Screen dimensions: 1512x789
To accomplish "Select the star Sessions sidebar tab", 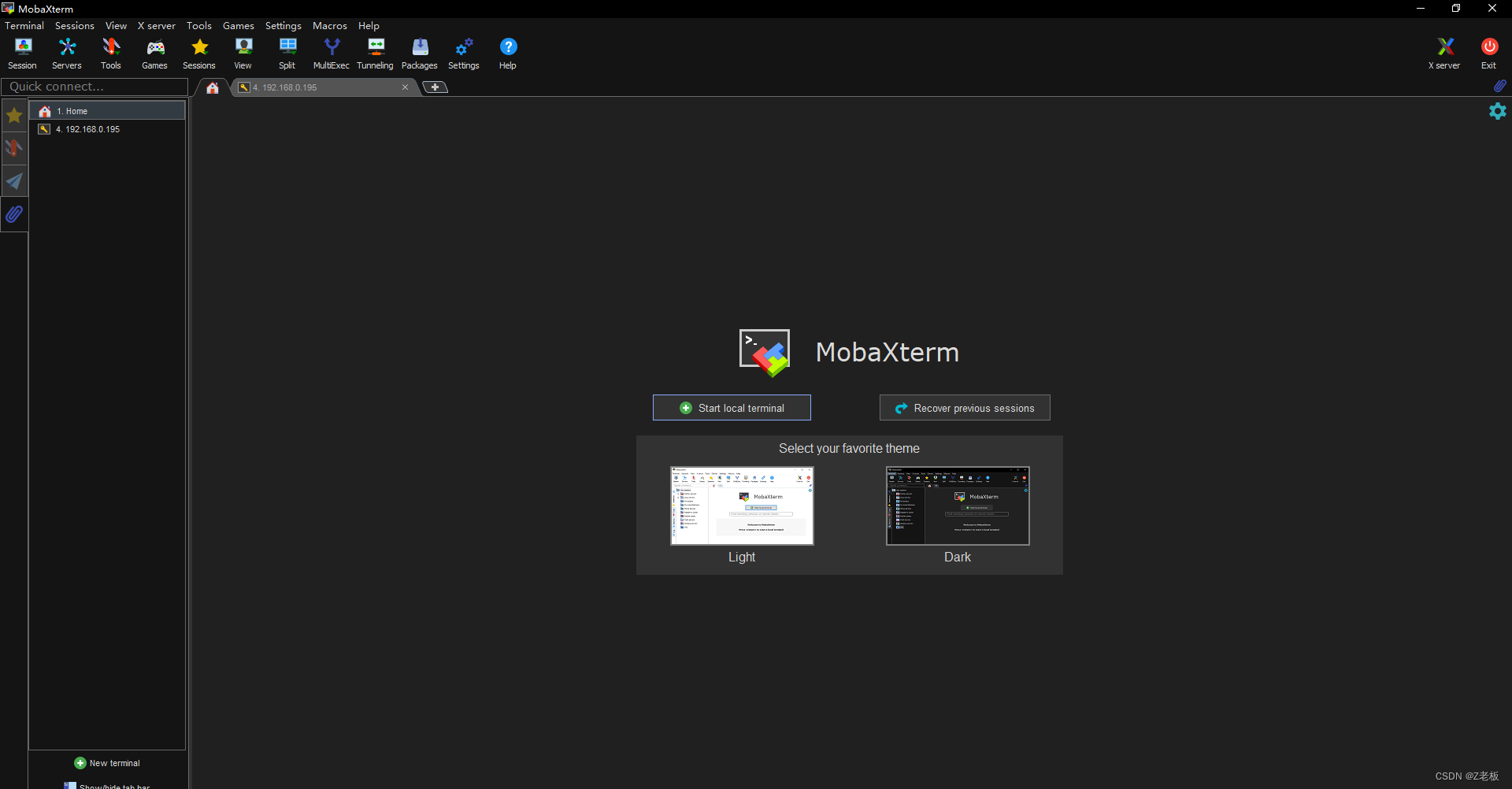I will (14, 116).
